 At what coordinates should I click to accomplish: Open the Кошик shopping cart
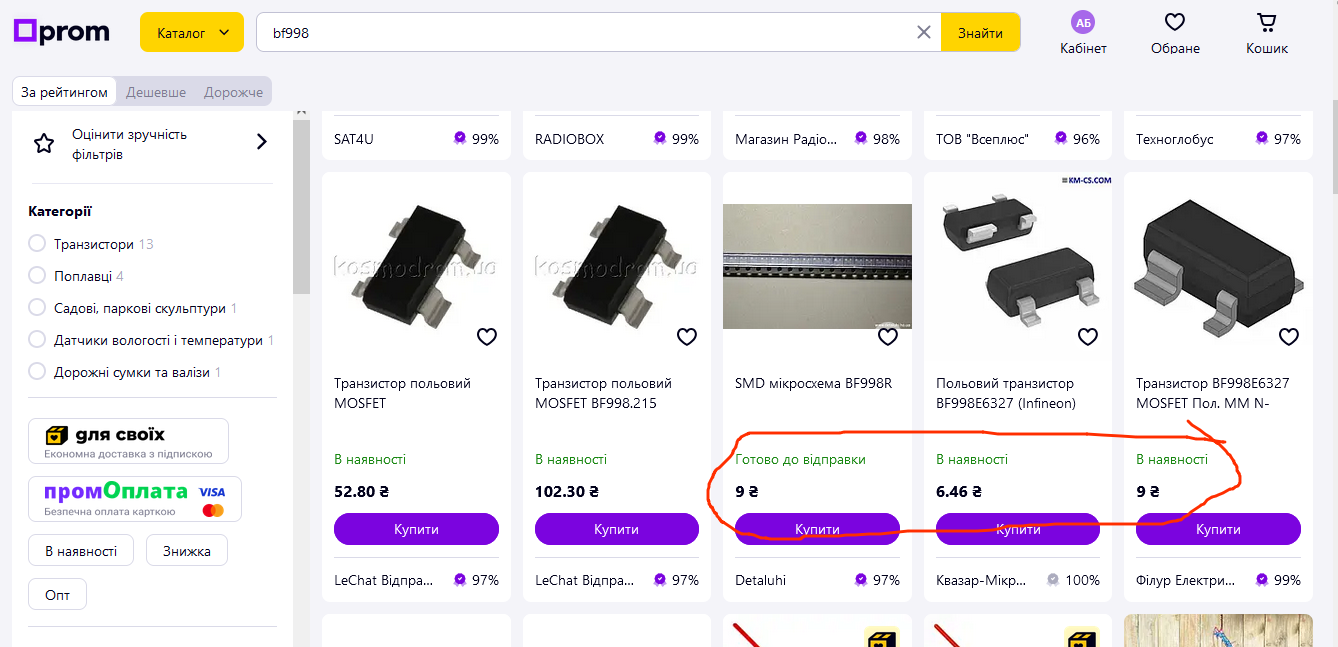tap(1267, 22)
